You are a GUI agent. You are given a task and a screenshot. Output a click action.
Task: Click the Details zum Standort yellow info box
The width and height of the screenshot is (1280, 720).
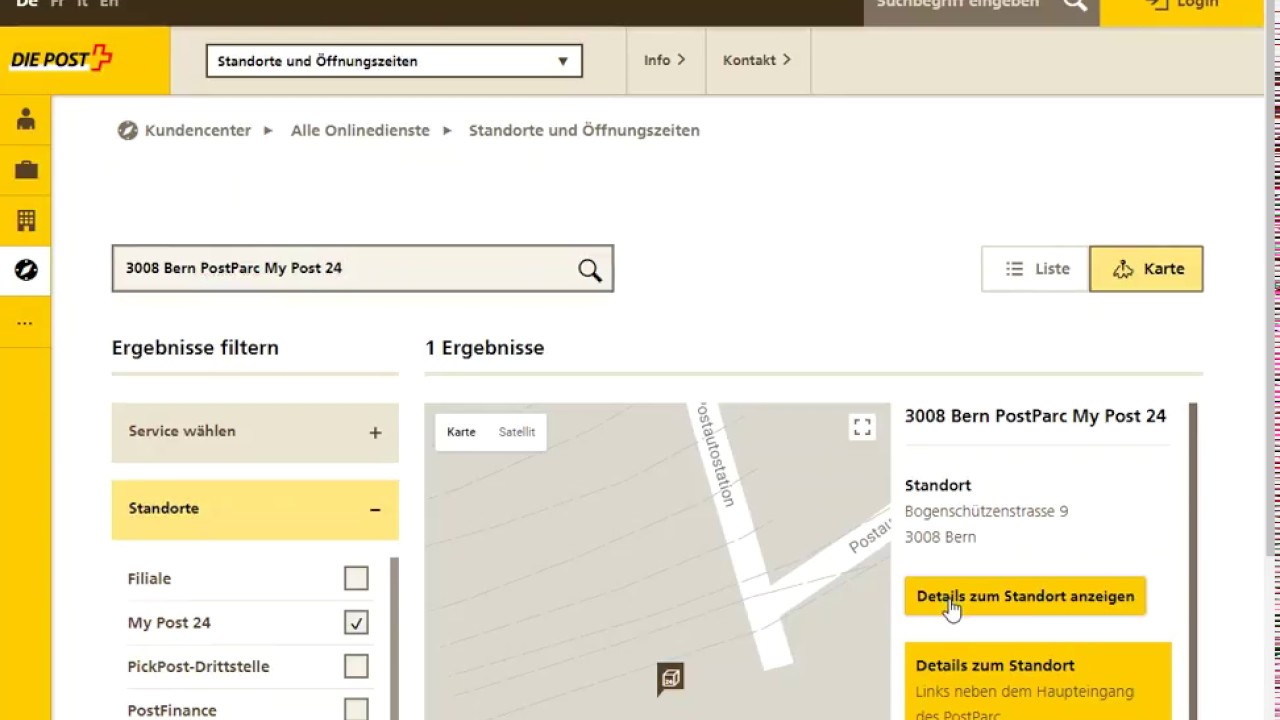pyautogui.click(x=1038, y=681)
